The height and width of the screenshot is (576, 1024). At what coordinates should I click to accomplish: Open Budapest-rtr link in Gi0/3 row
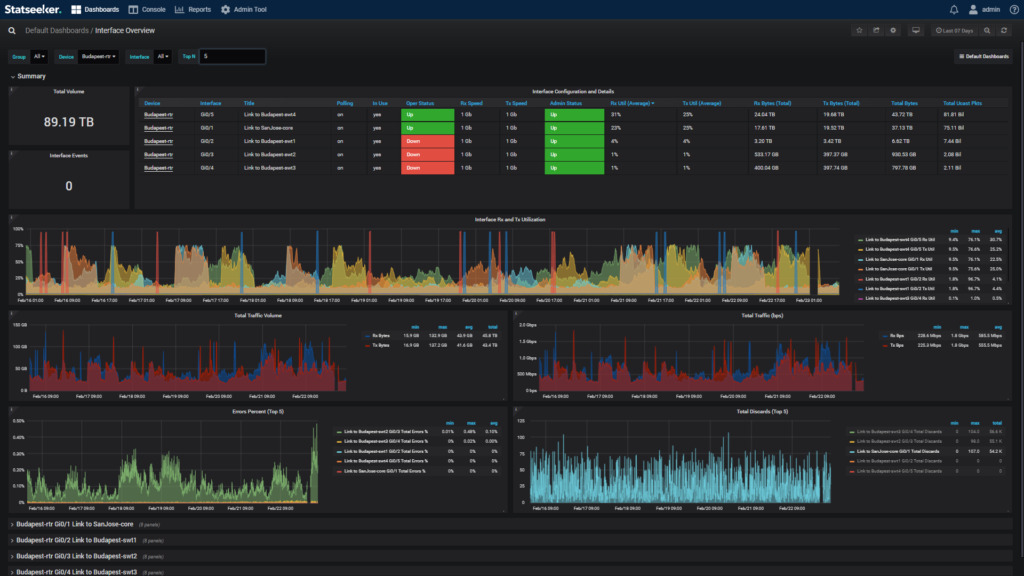click(158, 155)
